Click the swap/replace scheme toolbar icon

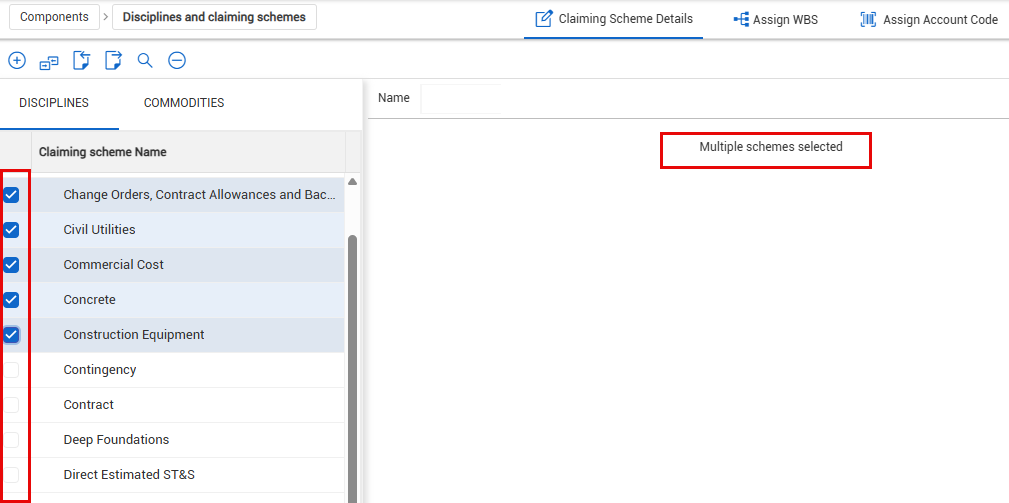coord(49,62)
